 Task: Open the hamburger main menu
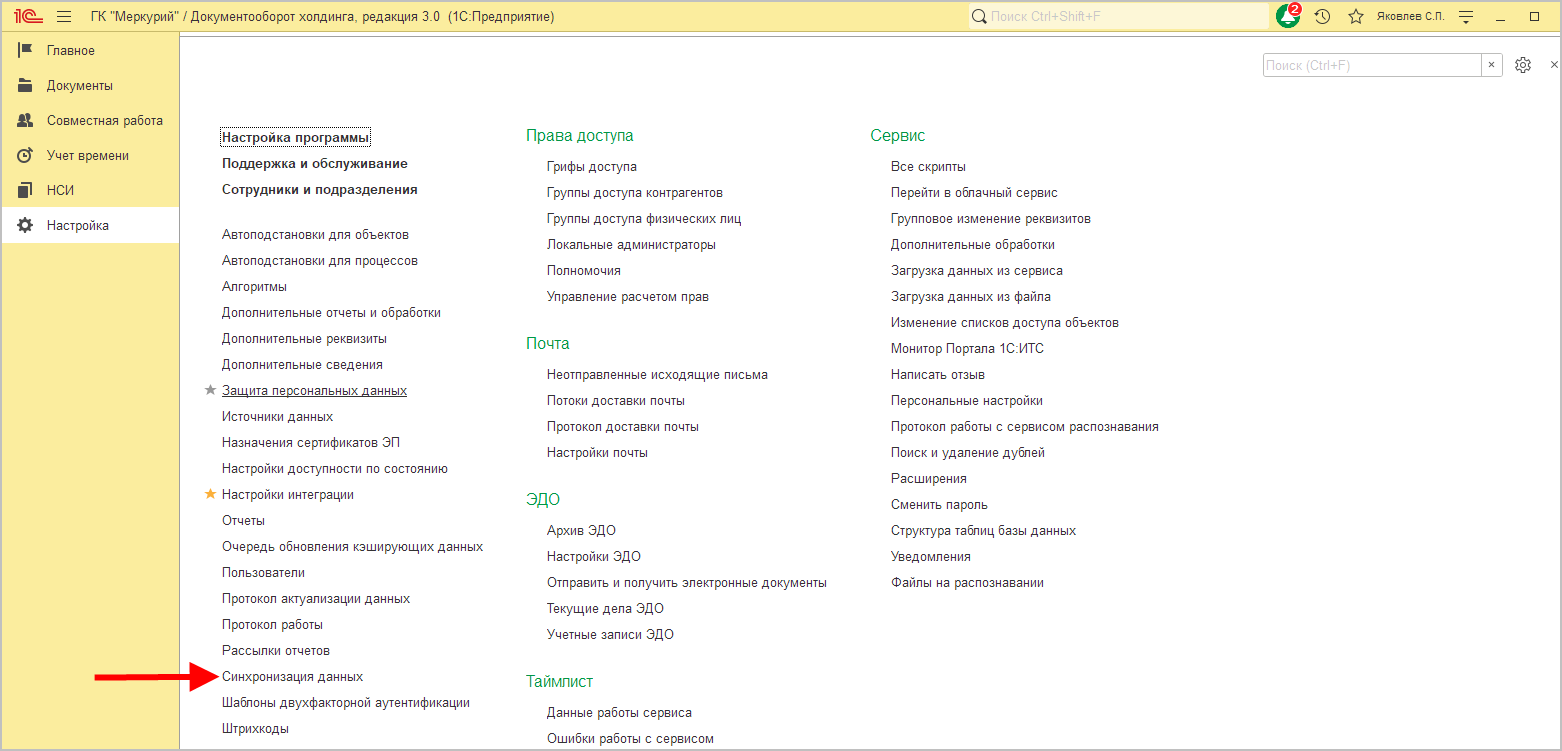click(x=64, y=16)
